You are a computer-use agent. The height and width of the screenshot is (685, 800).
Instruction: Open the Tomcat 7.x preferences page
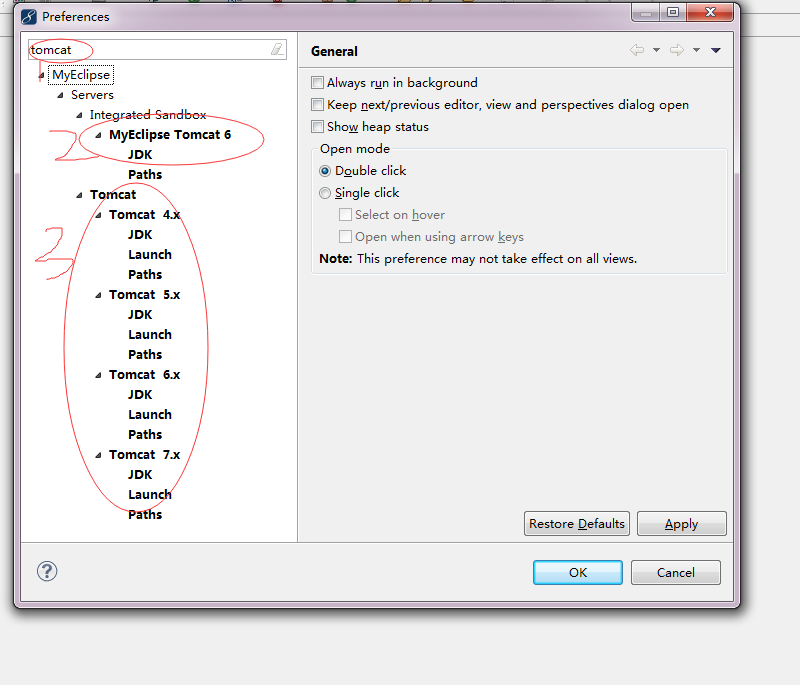pos(144,455)
